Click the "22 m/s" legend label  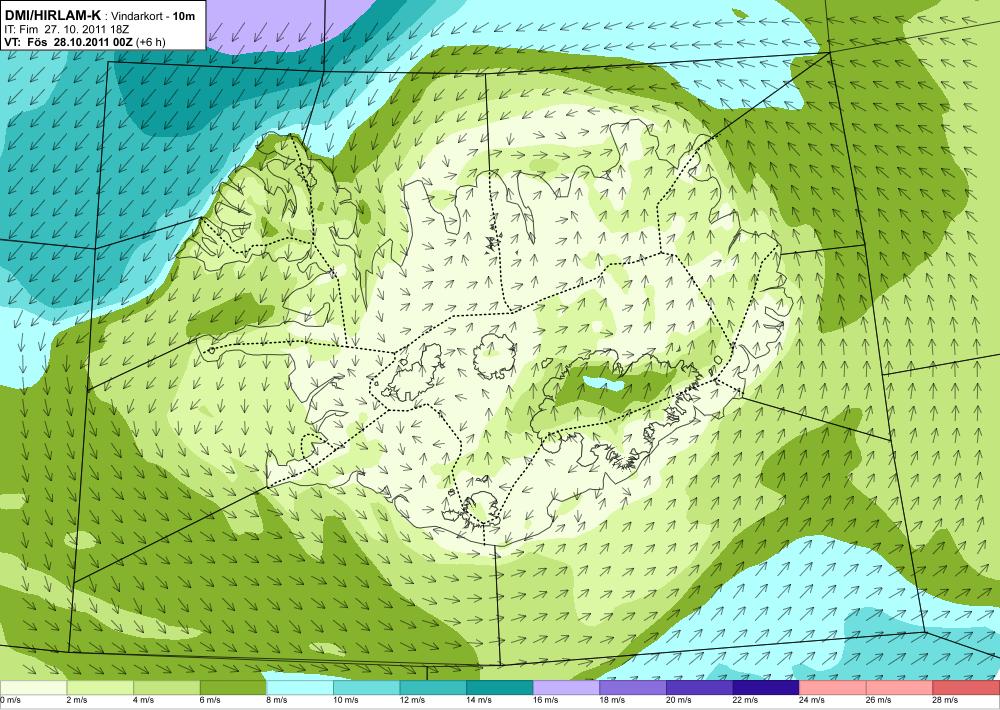tap(746, 700)
